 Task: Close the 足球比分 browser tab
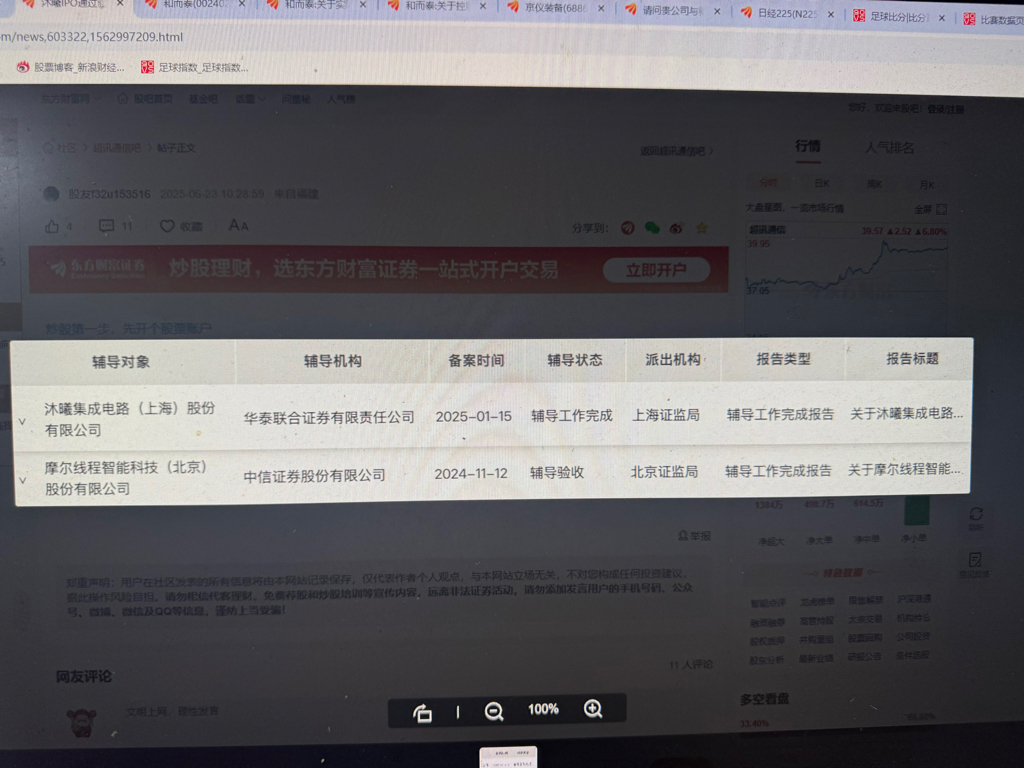click(x=942, y=18)
